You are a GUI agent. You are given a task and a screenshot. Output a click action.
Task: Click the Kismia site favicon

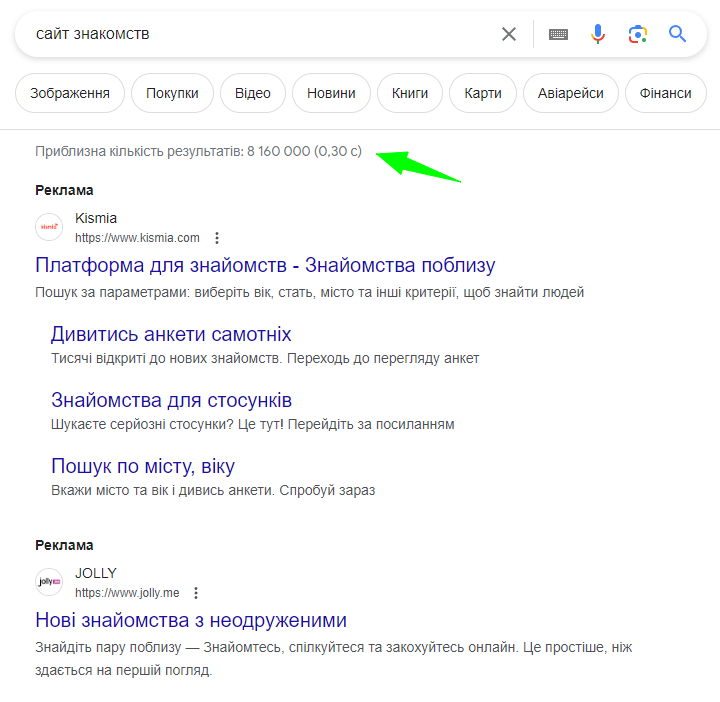[48, 228]
